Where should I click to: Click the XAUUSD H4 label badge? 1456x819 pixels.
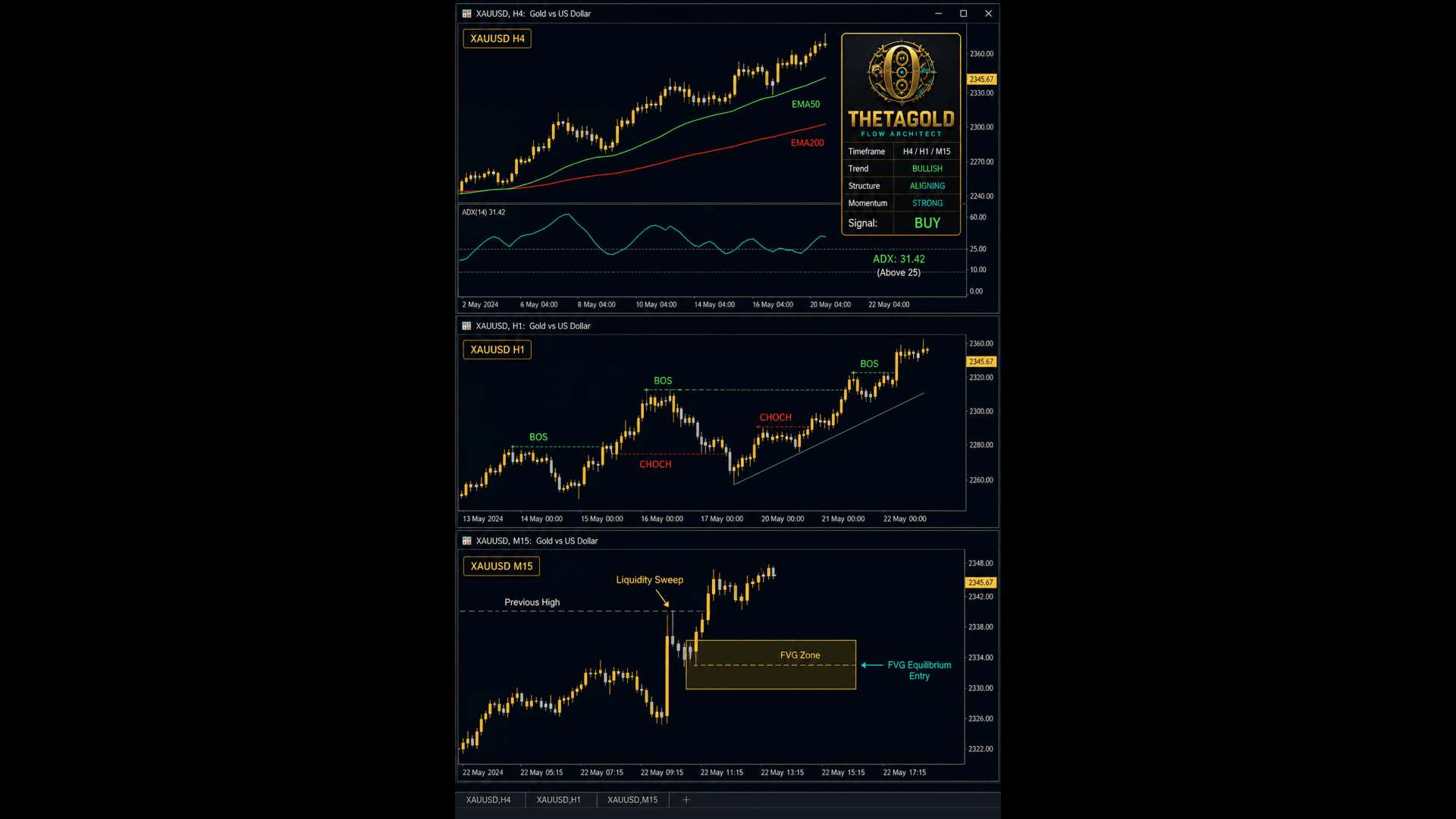tap(497, 39)
